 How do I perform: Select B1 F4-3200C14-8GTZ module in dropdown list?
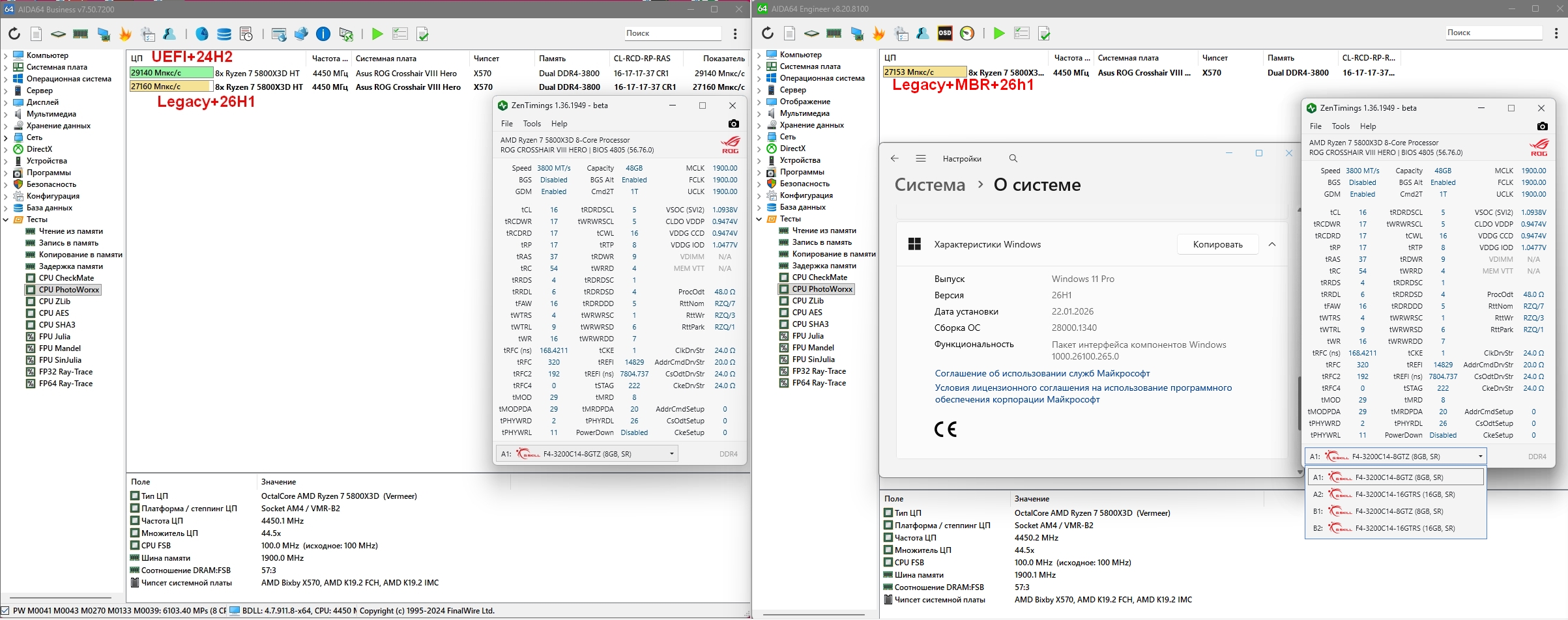point(1396,511)
